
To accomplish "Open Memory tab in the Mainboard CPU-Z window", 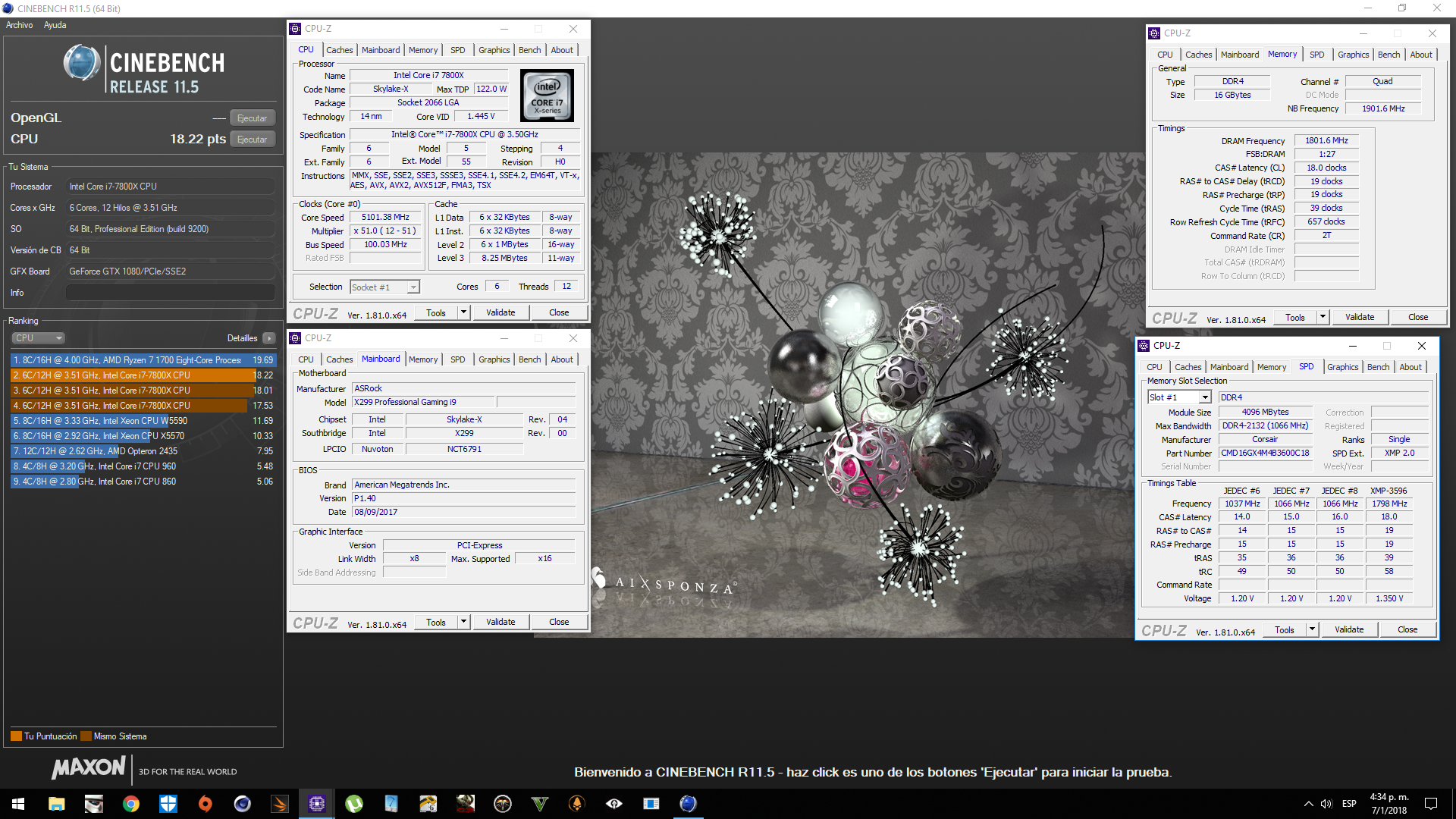I will click(423, 359).
